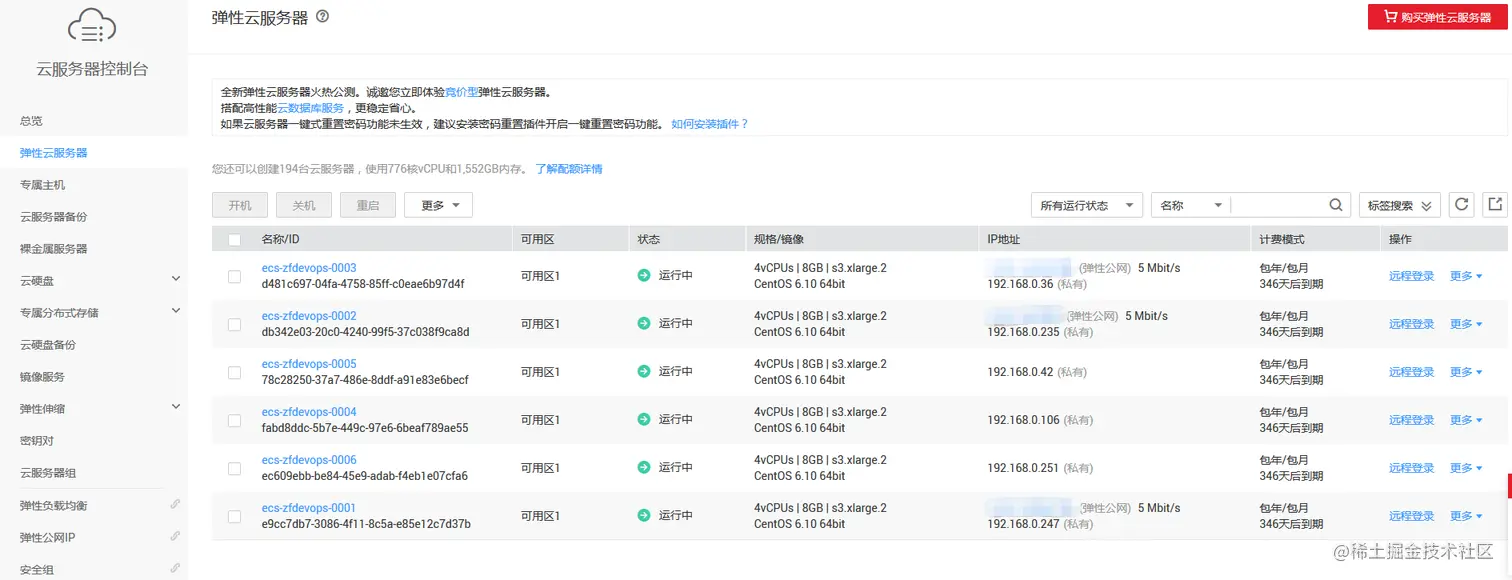Click the search magnifier icon
Viewport: 1512px width, 580px height.
click(x=1335, y=204)
